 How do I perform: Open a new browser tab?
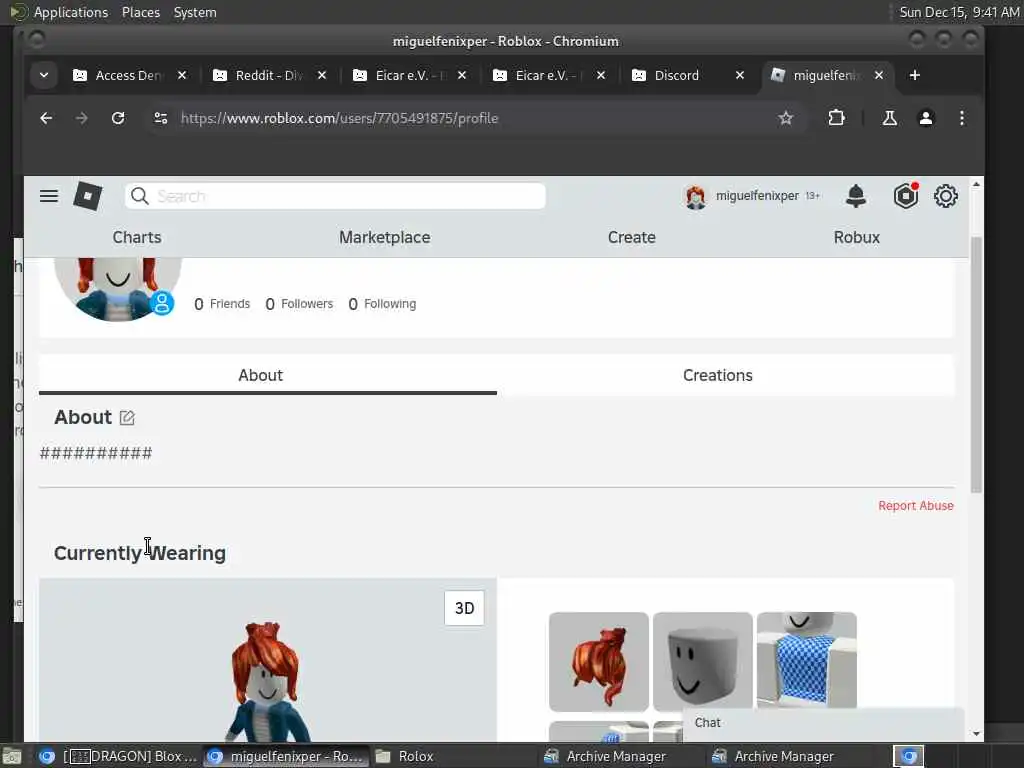coord(914,76)
